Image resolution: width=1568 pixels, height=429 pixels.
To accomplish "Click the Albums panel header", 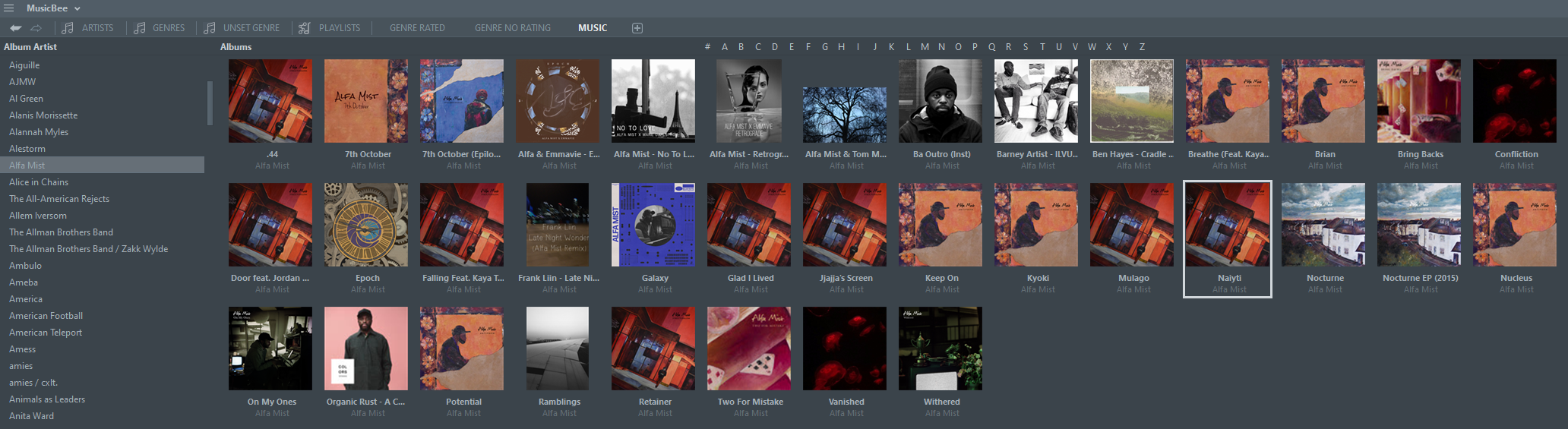I will (236, 47).
